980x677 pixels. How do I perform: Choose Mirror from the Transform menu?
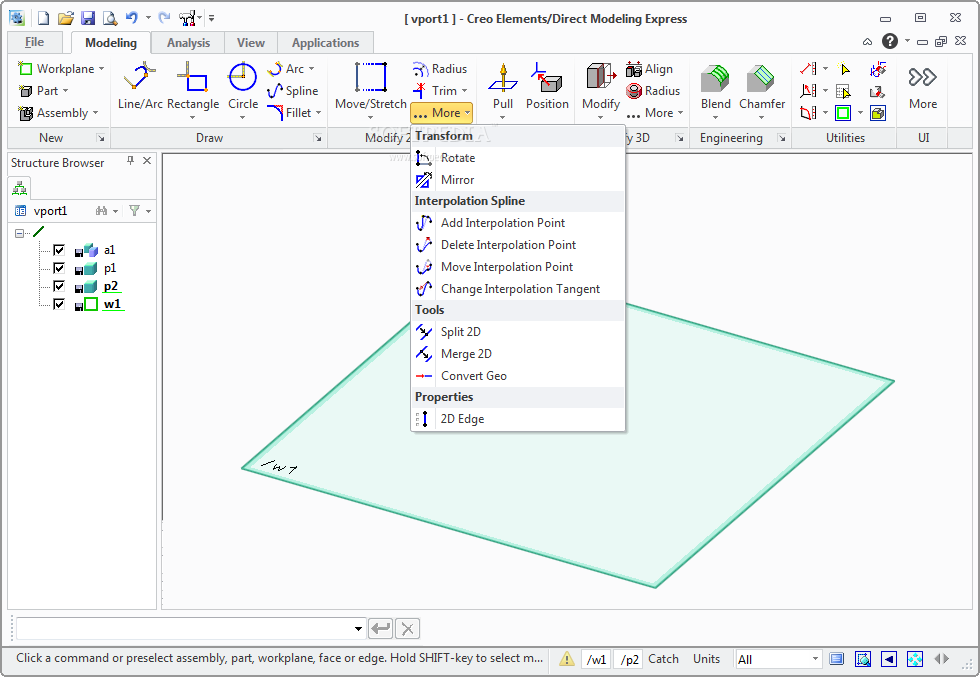(x=518, y=180)
